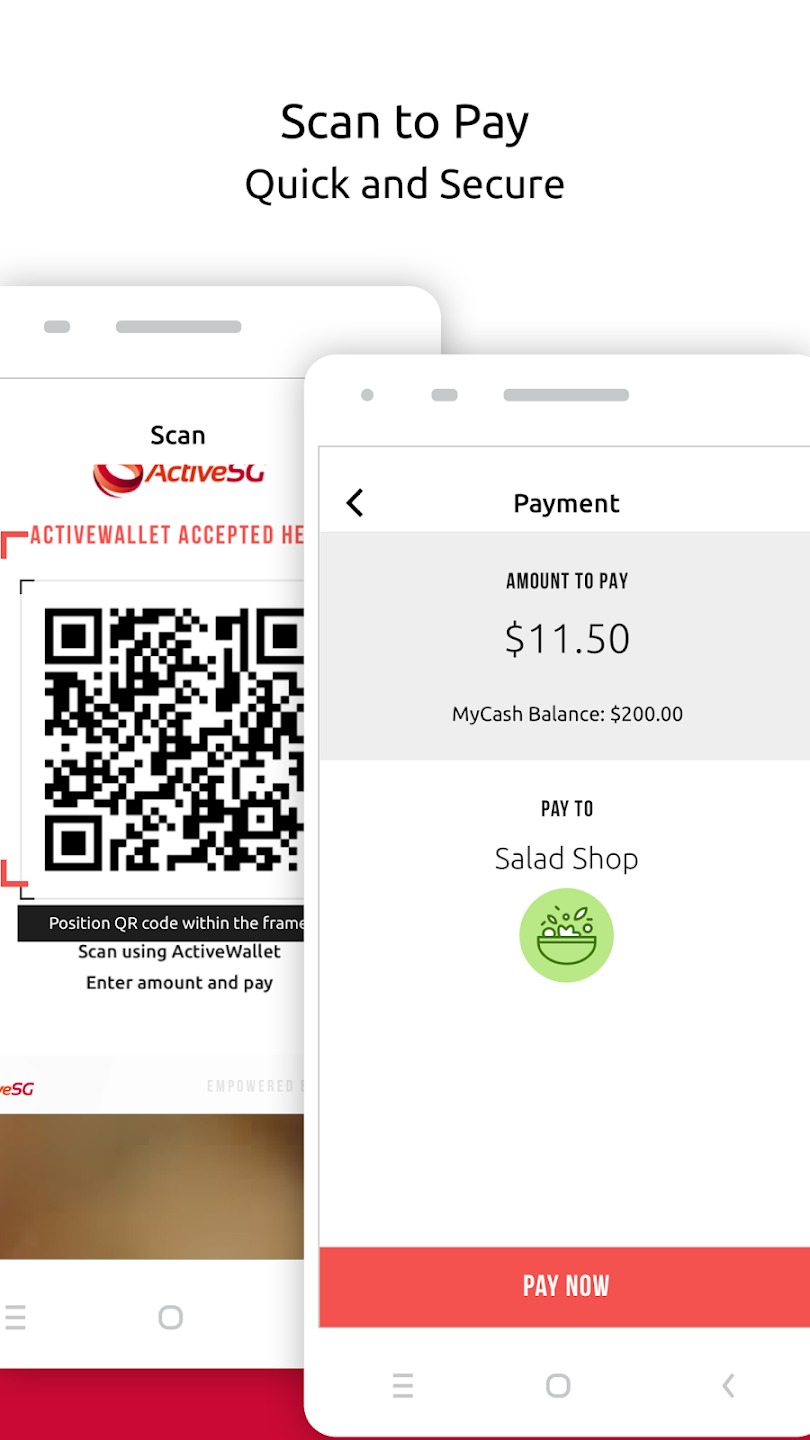Tap the blurred camera preview area
The width and height of the screenshot is (810, 1440).
(152, 1186)
